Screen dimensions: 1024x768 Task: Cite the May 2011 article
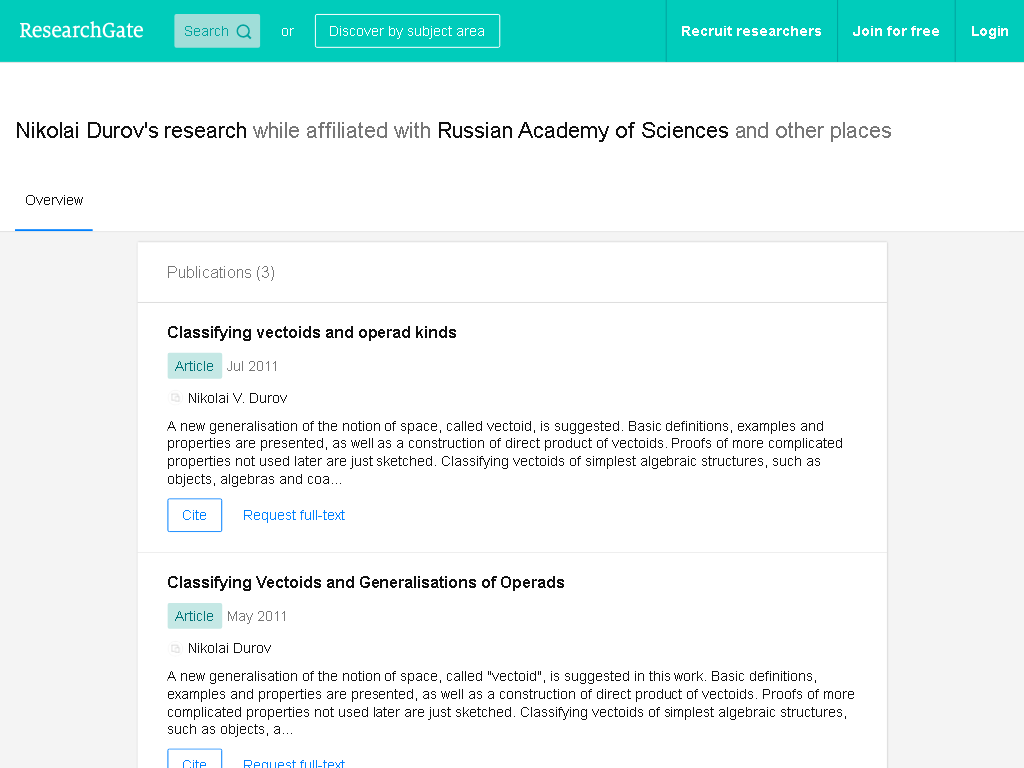(x=194, y=759)
